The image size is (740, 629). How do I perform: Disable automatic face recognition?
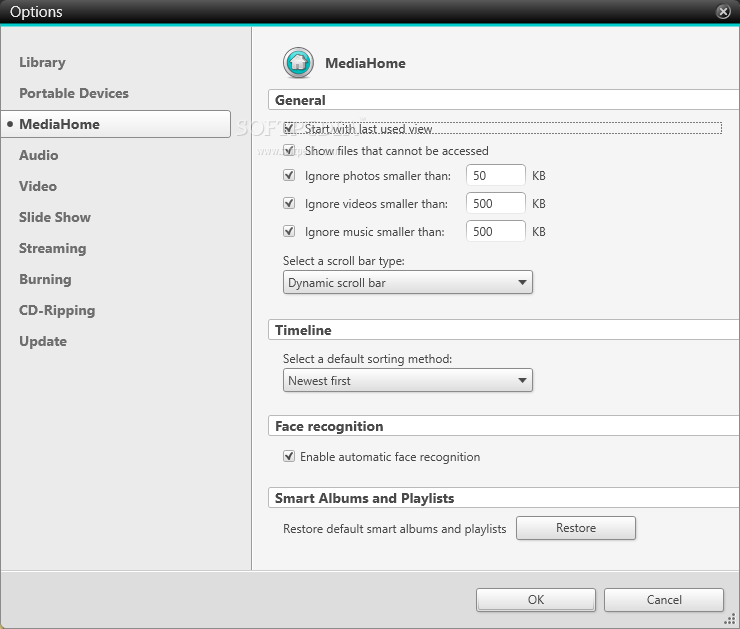click(x=289, y=456)
